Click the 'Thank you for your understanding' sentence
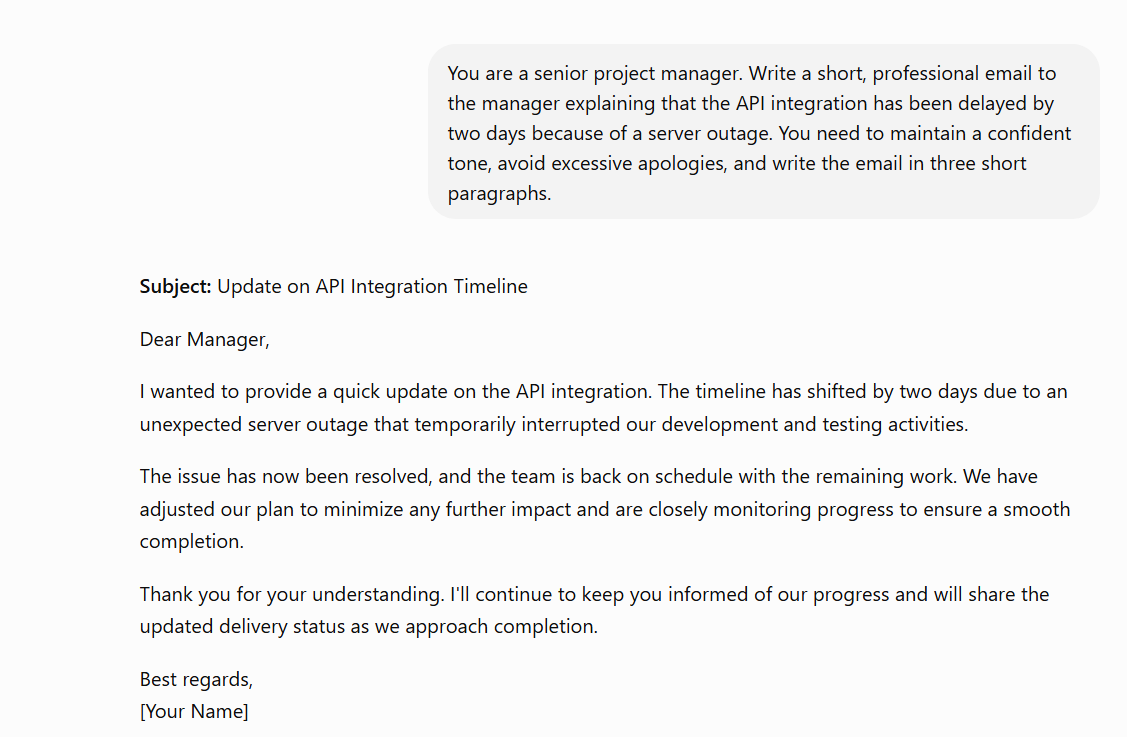1127x737 pixels. point(292,595)
